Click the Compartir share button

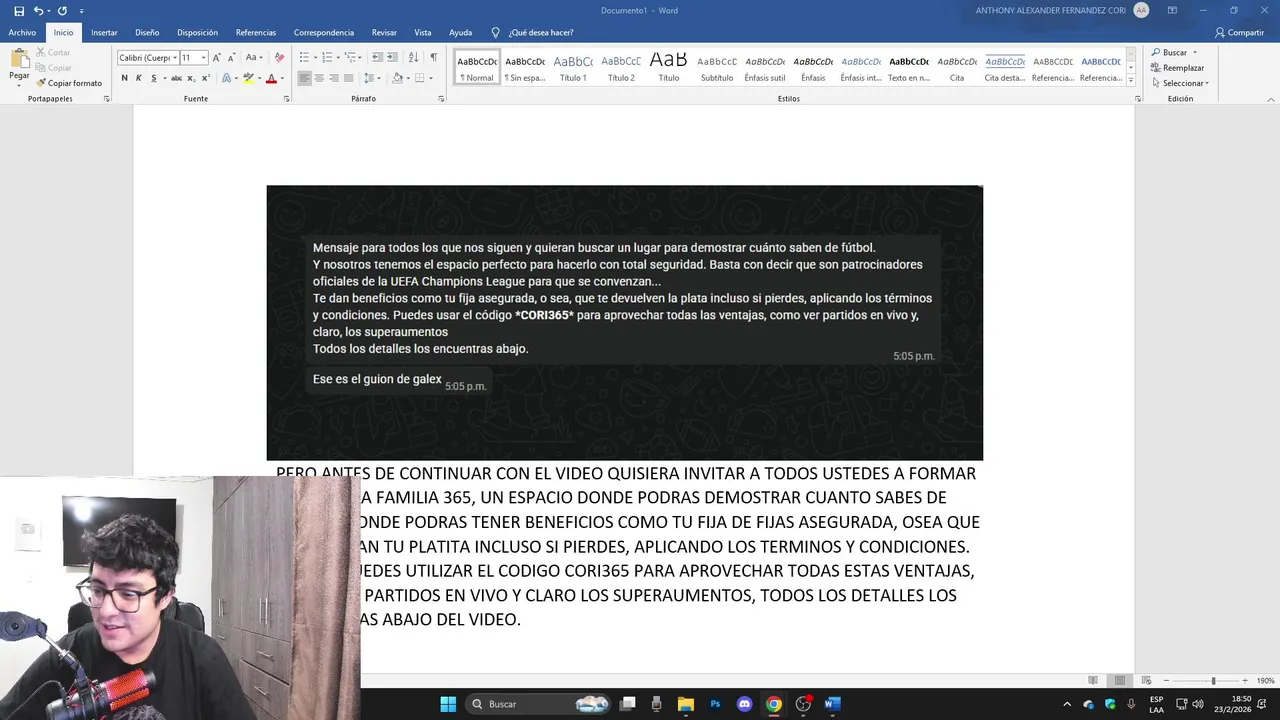1239,33
